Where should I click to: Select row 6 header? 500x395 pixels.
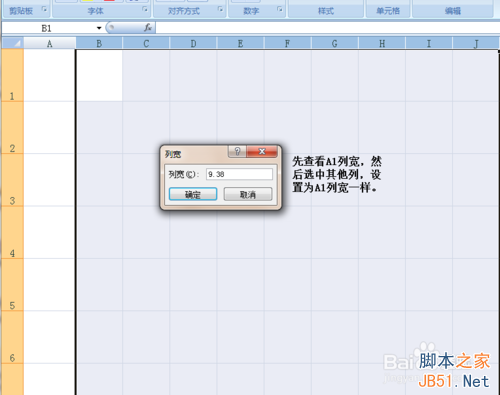pyautogui.click(x=12, y=337)
